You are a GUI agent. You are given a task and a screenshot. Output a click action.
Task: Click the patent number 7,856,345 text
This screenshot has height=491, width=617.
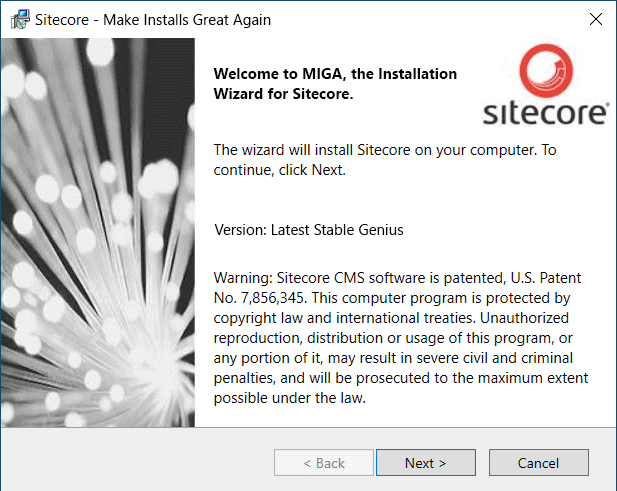278,298
